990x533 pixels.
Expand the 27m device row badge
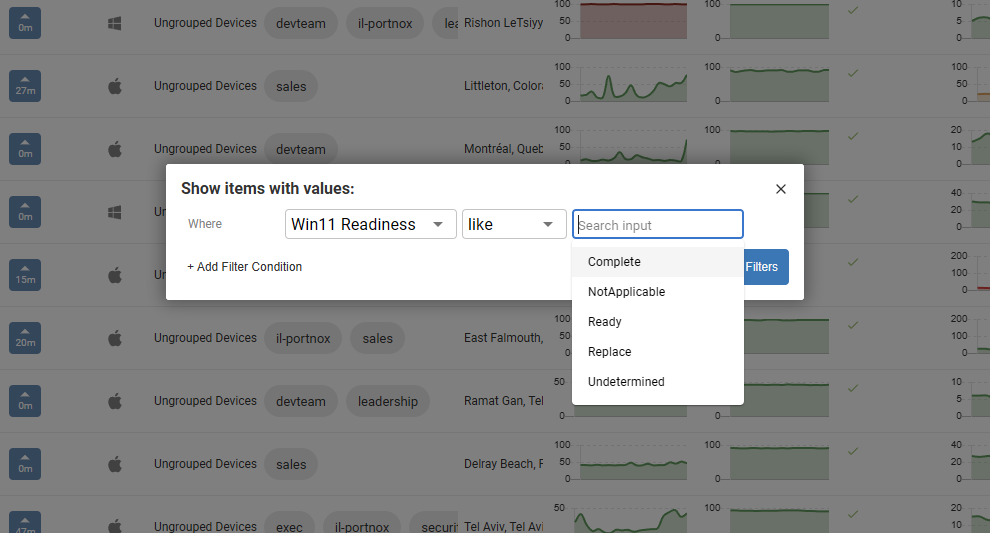coord(25,86)
